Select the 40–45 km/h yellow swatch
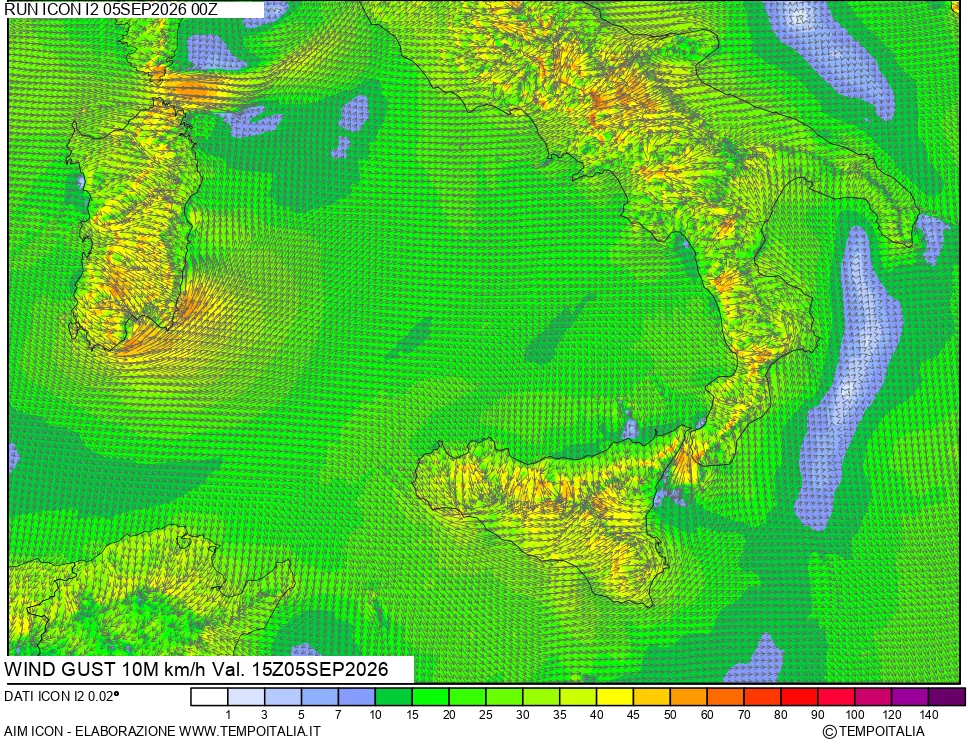This screenshot has height=745, width=968. (615, 697)
